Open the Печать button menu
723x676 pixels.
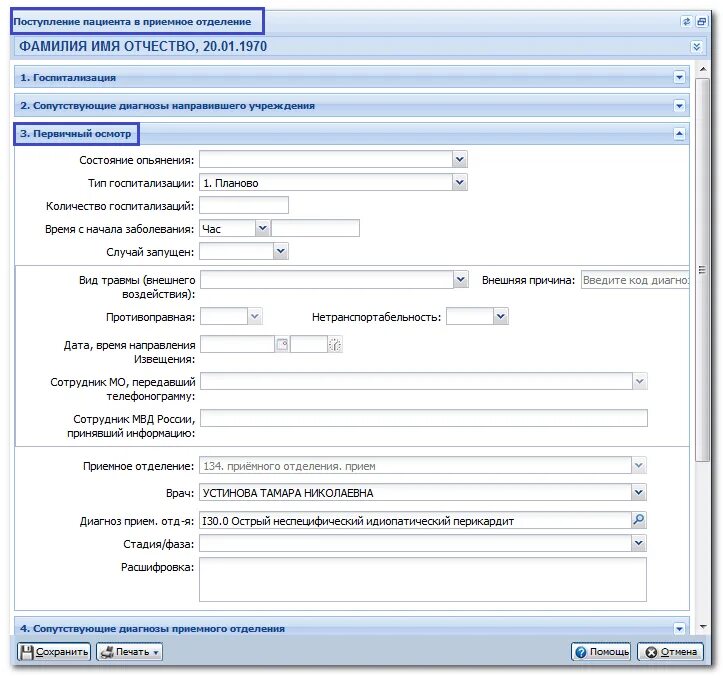[129, 652]
